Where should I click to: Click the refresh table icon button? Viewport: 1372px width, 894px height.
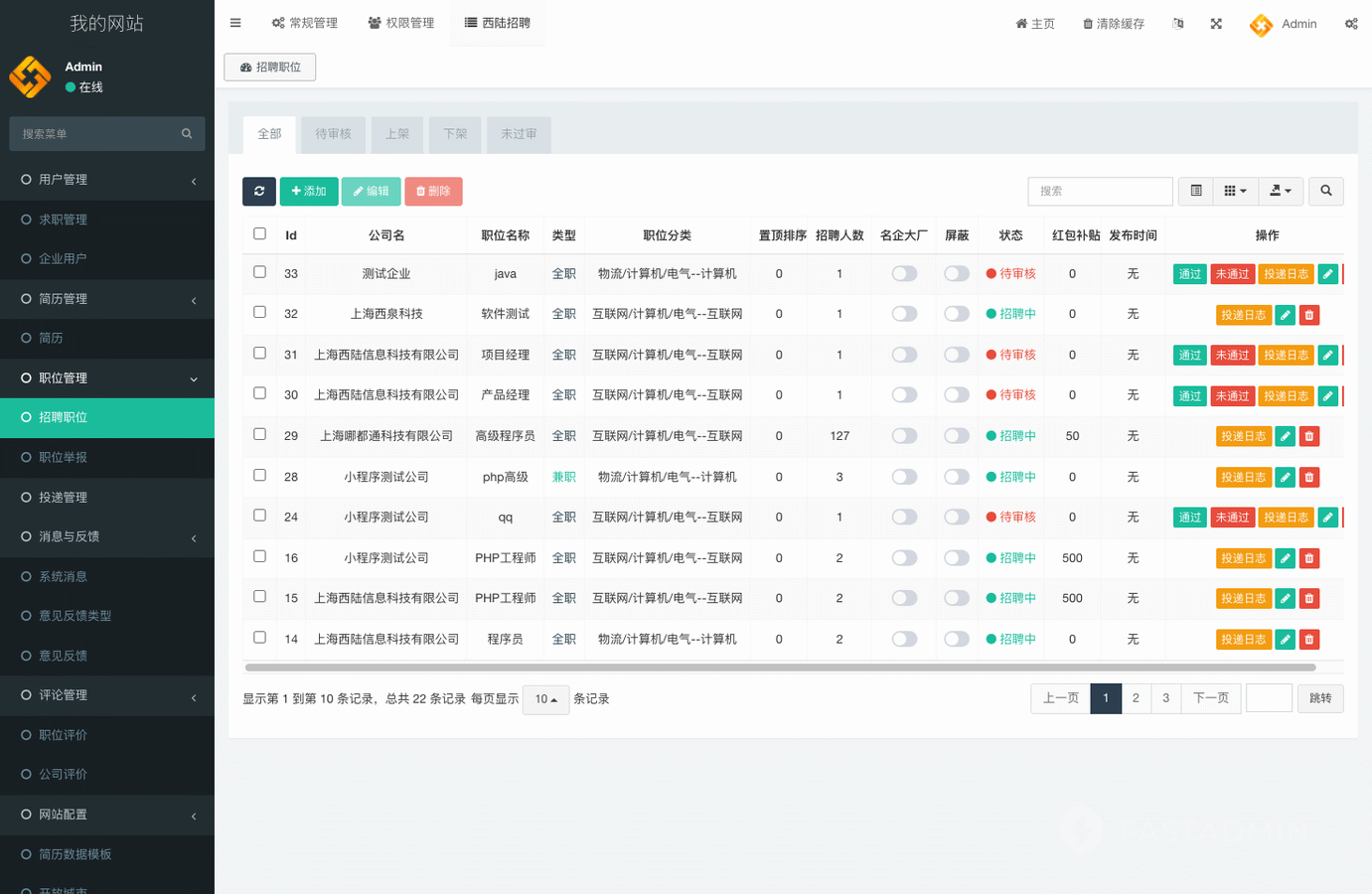259,191
